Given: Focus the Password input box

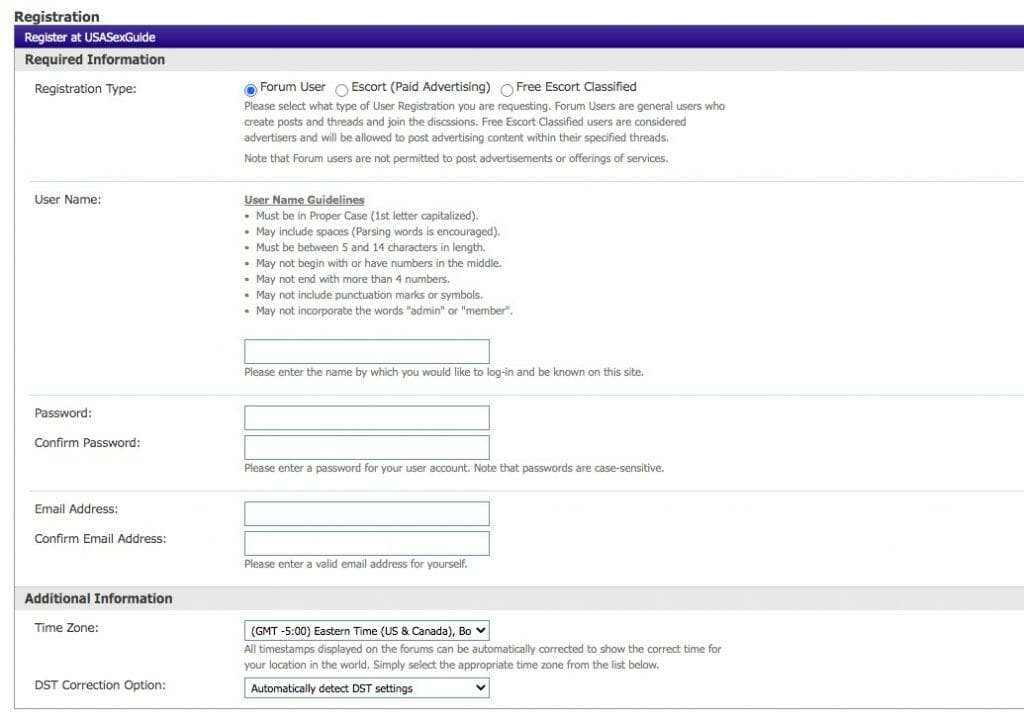Looking at the screenshot, I should coord(366,418).
